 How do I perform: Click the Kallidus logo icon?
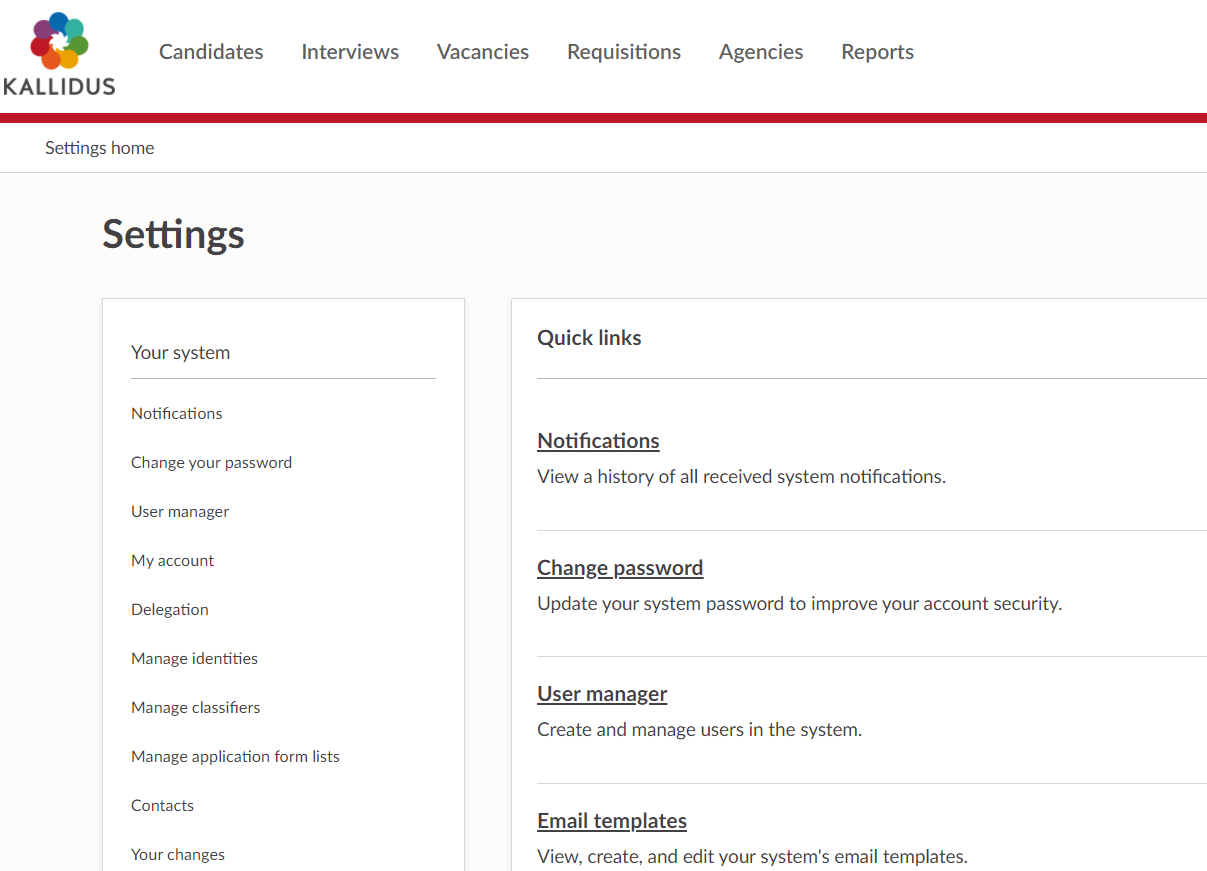[x=59, y=41]
